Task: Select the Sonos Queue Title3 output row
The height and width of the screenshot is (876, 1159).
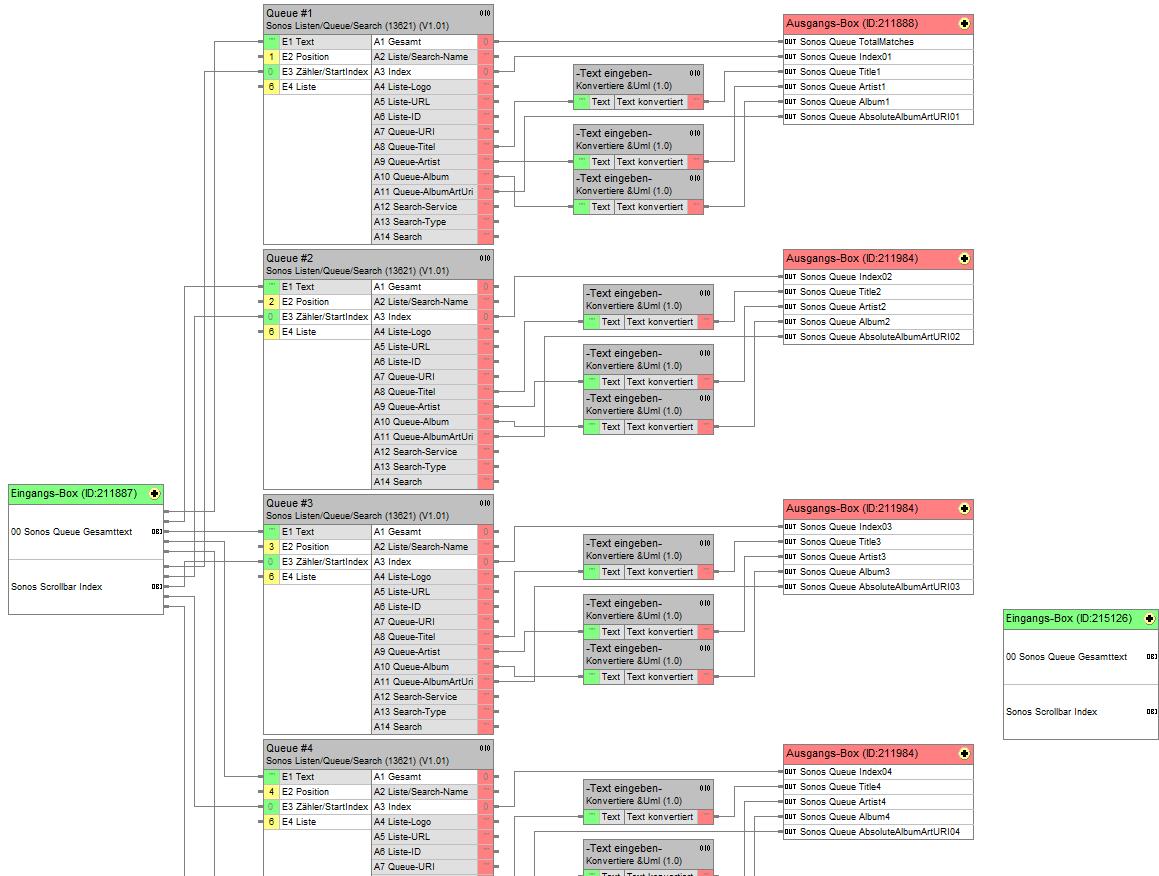Action: point(840,542)
